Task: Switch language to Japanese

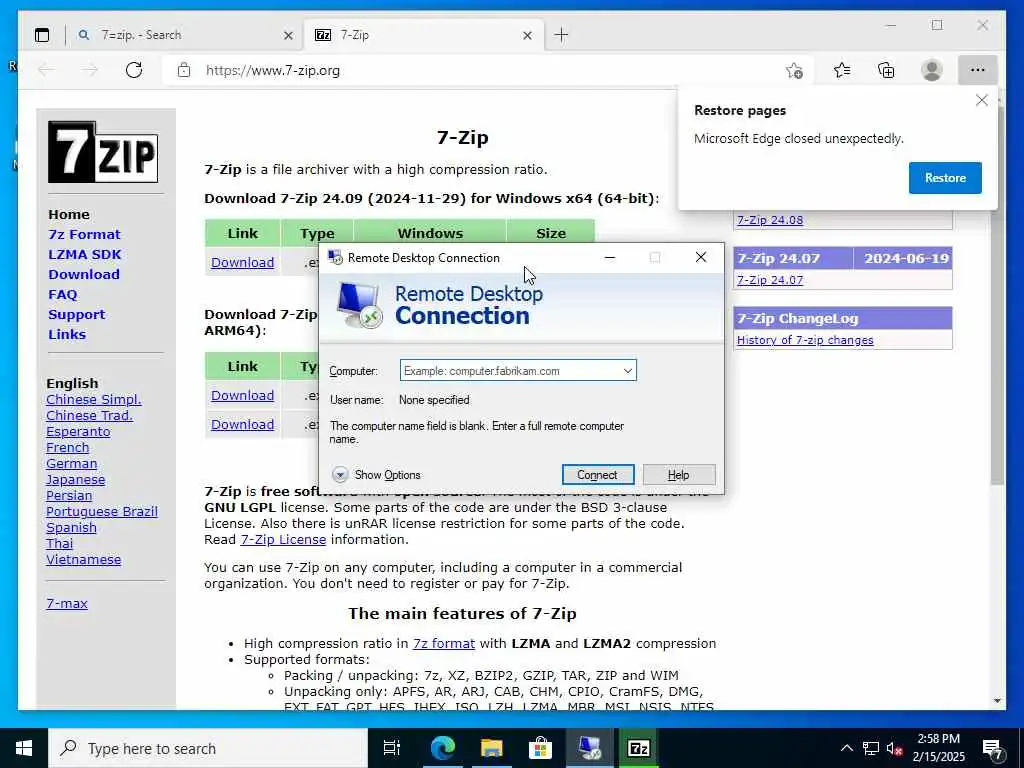Action: 75,479
